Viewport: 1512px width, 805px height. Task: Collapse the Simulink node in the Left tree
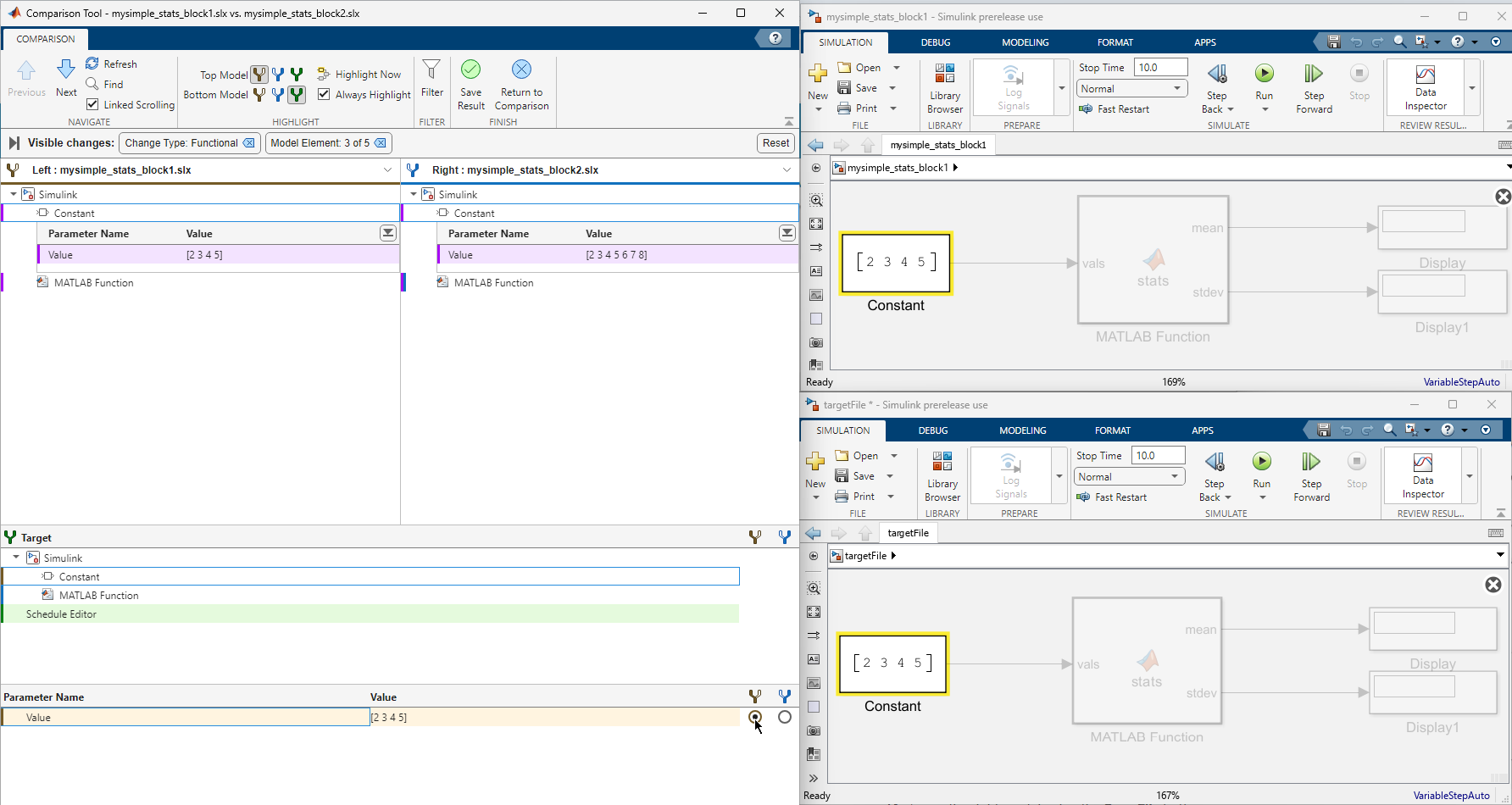coord(14,194)
